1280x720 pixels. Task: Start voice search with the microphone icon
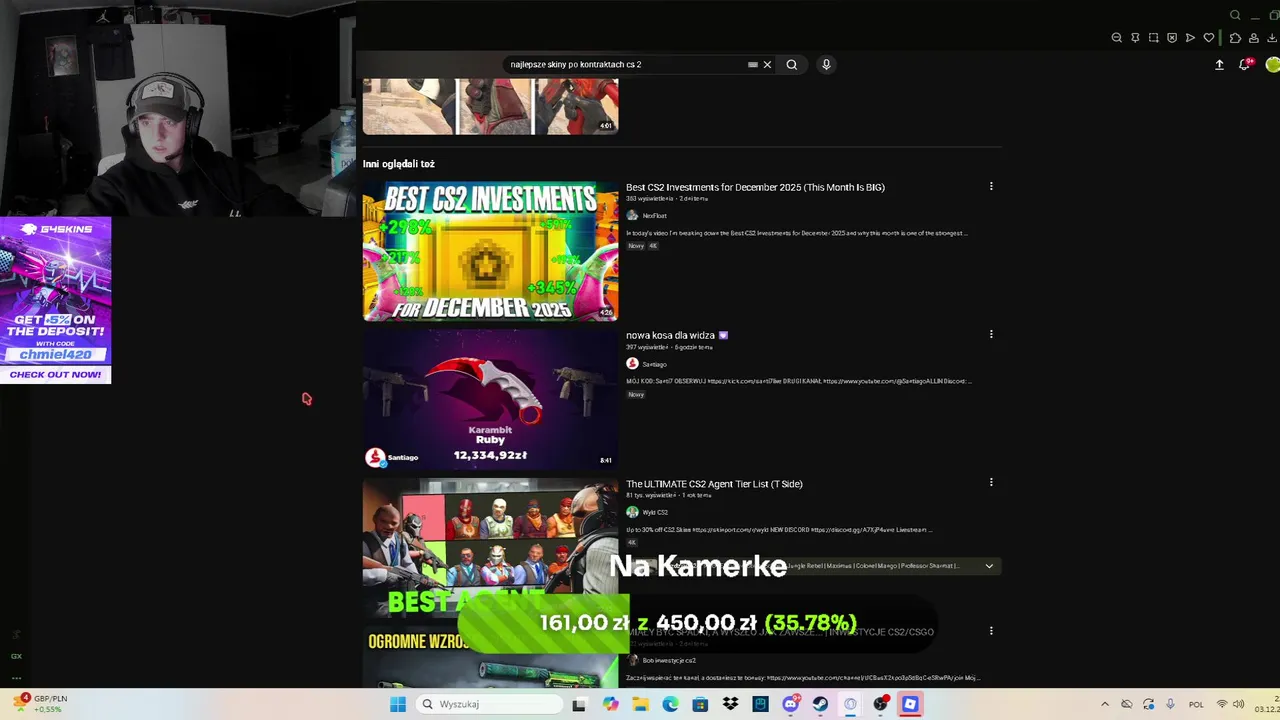(826, 64)
